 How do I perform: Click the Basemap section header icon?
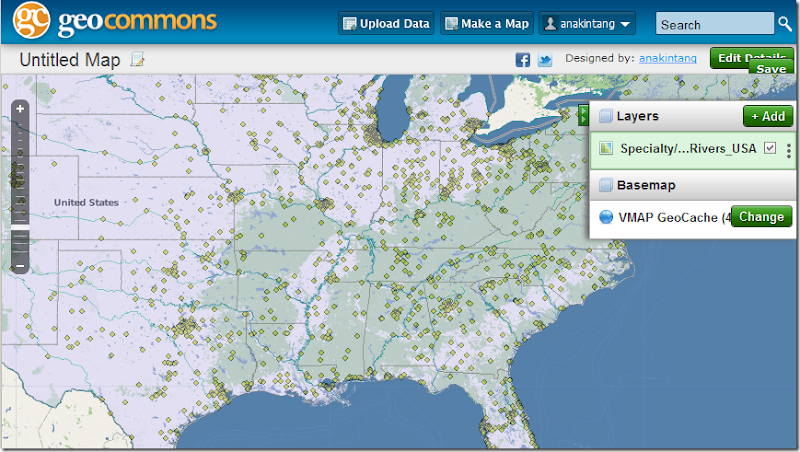click(x=605, y=185)
